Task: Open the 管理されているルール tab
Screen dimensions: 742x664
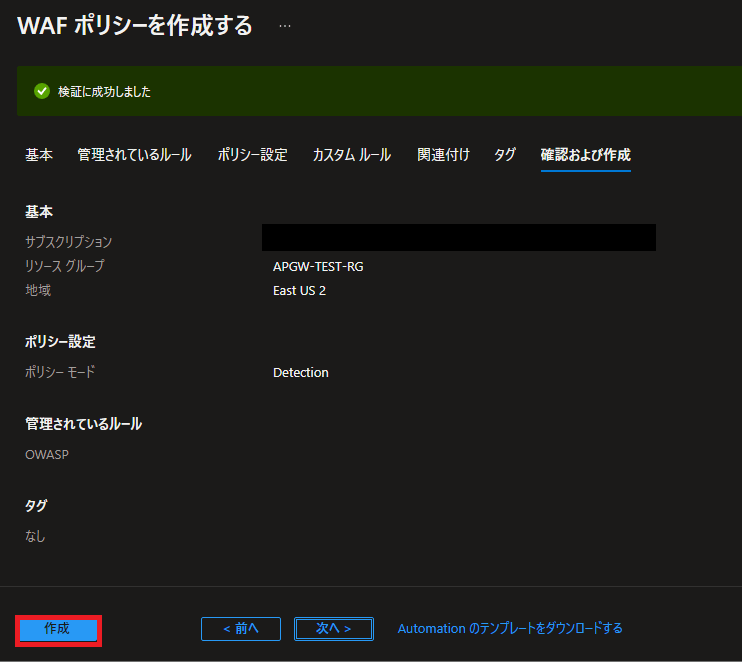Action: click(134, 155)
